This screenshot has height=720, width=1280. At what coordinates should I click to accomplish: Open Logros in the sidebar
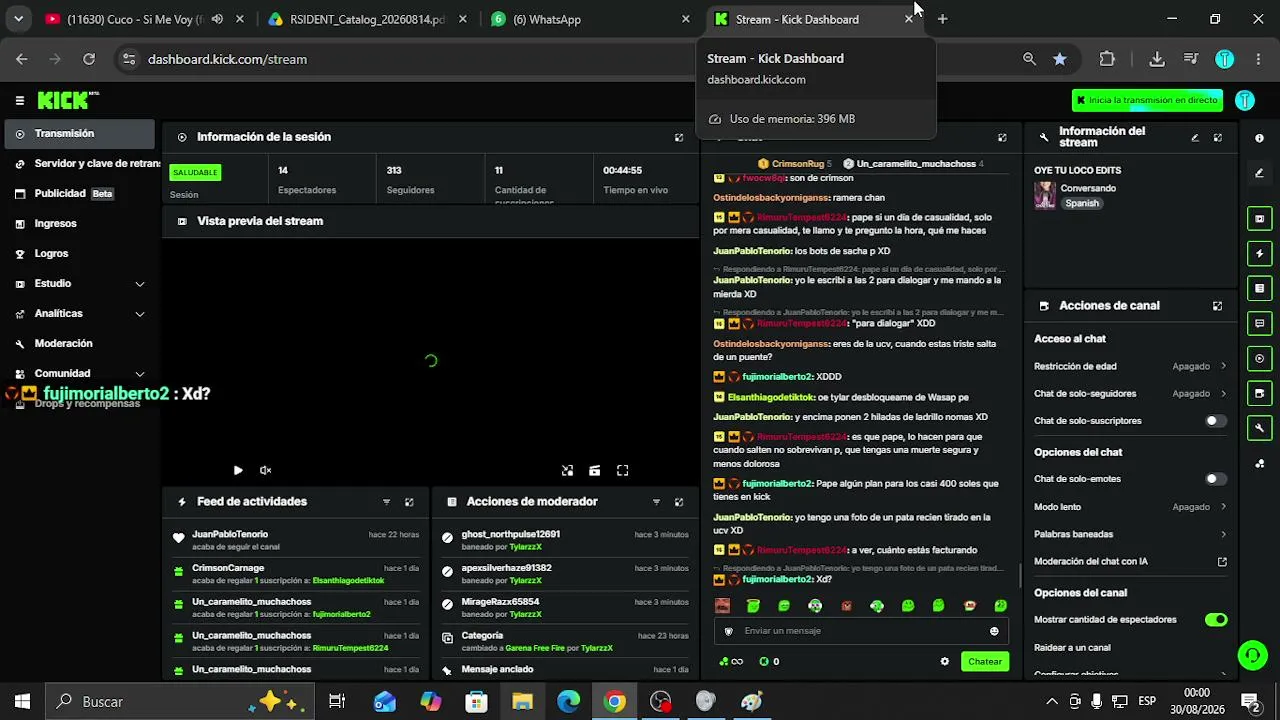coord(80,253)
